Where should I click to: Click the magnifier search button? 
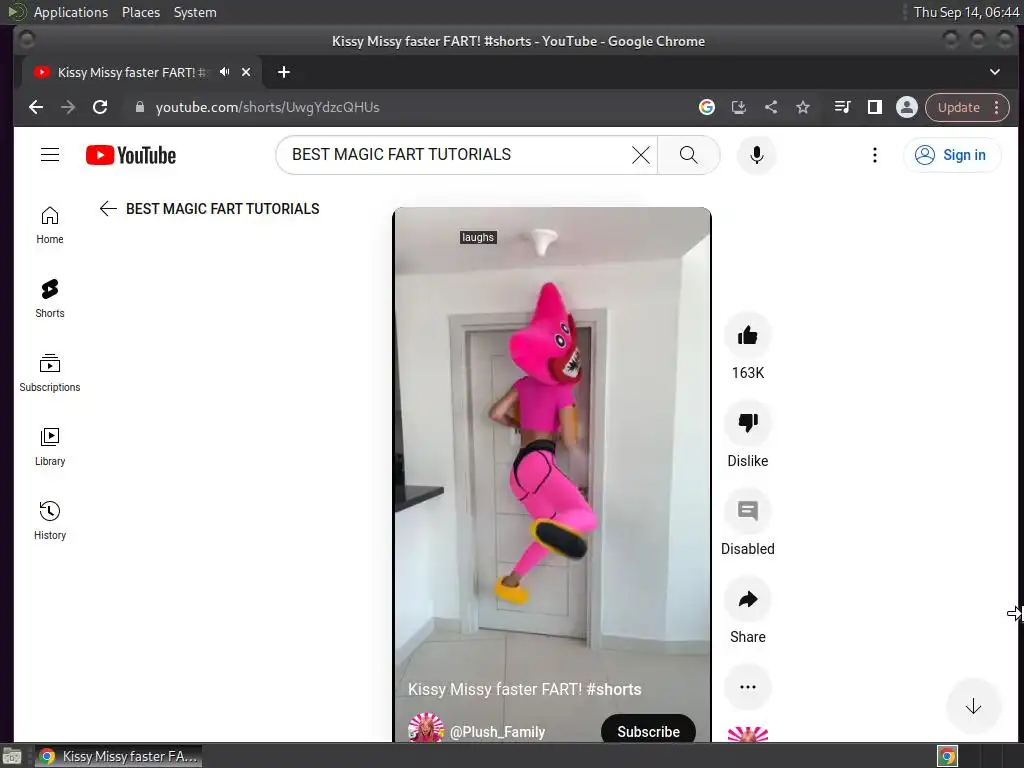688,155
